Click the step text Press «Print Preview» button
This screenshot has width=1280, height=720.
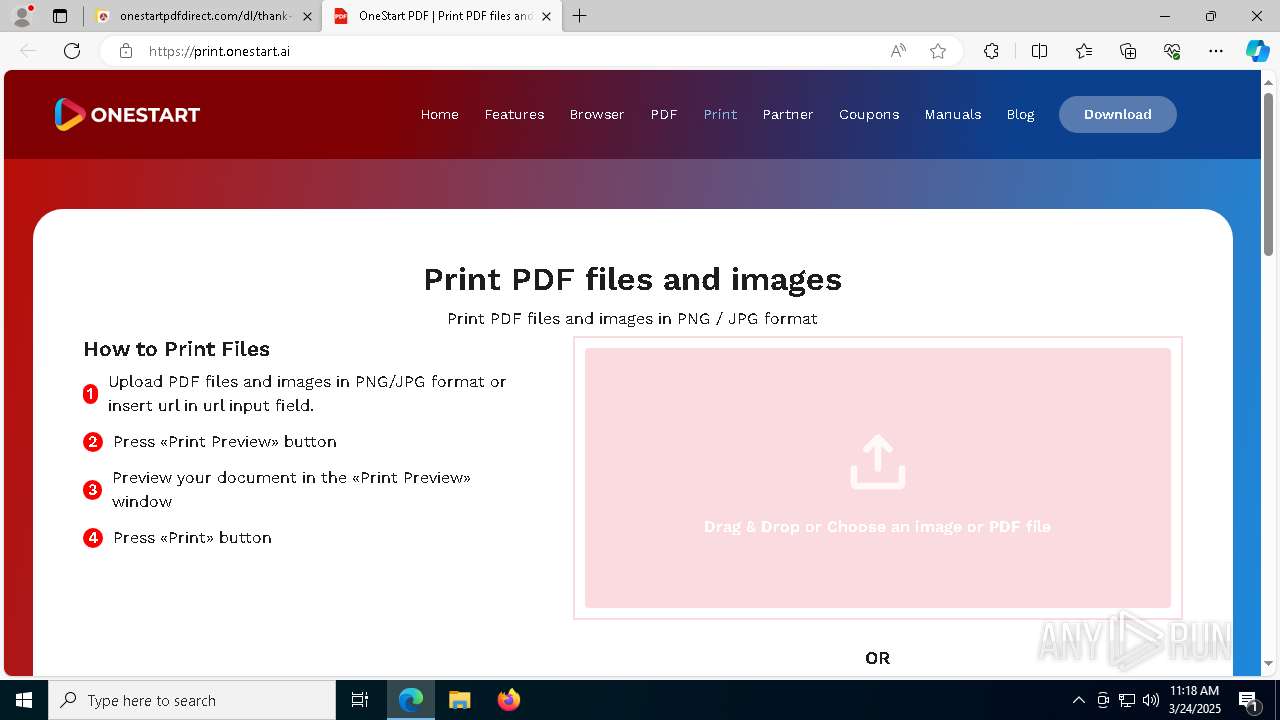[225, 441]
